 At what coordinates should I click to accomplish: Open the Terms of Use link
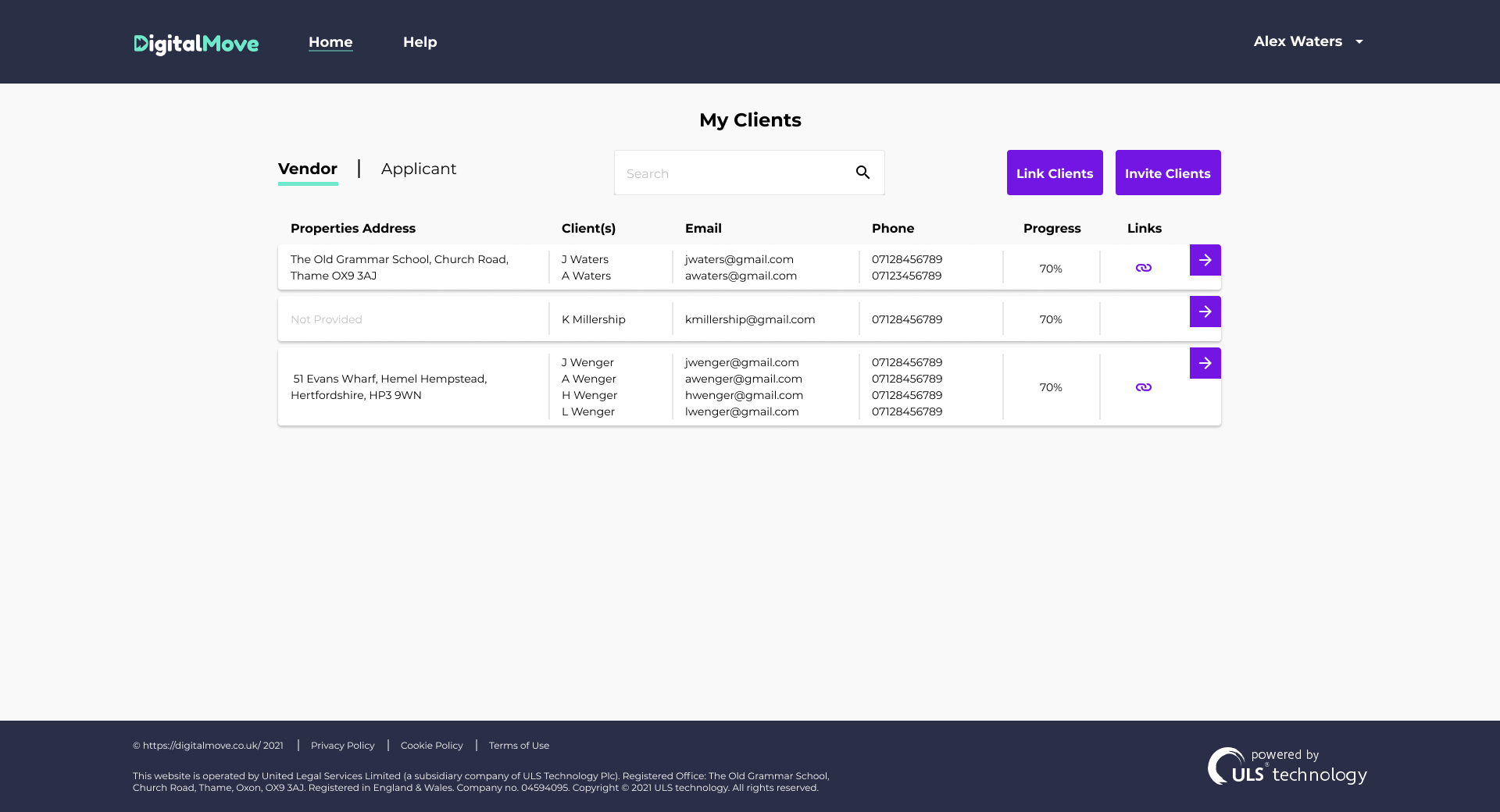pyautogui.click(x=519, y=746)
